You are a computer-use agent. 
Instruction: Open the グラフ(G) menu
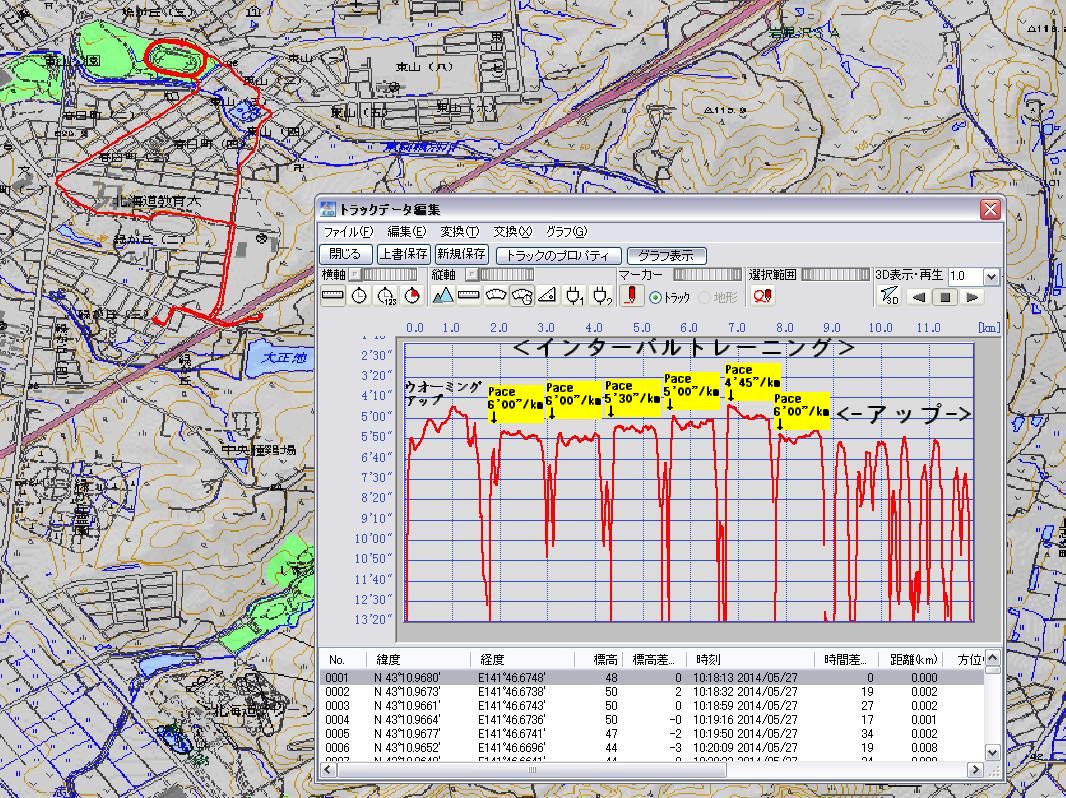pyautogui.click(x=566, y=232)
